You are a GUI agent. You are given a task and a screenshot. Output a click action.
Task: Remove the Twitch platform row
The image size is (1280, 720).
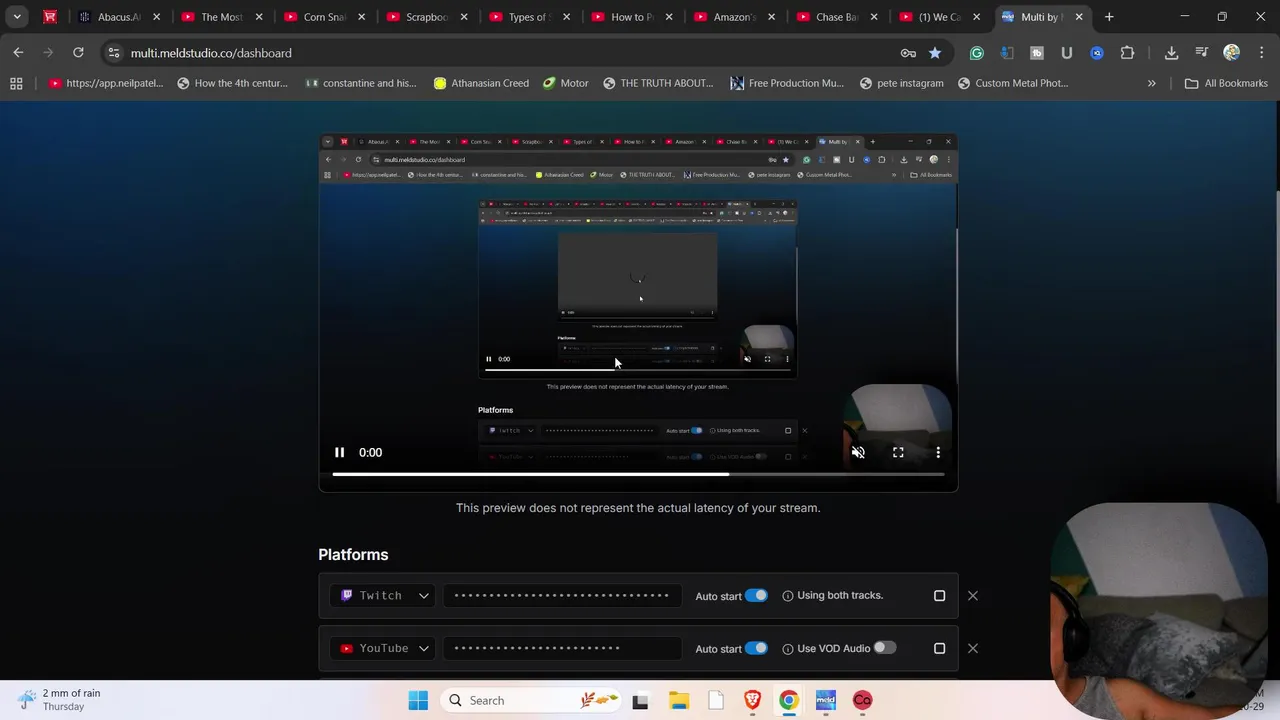point(972,596)
